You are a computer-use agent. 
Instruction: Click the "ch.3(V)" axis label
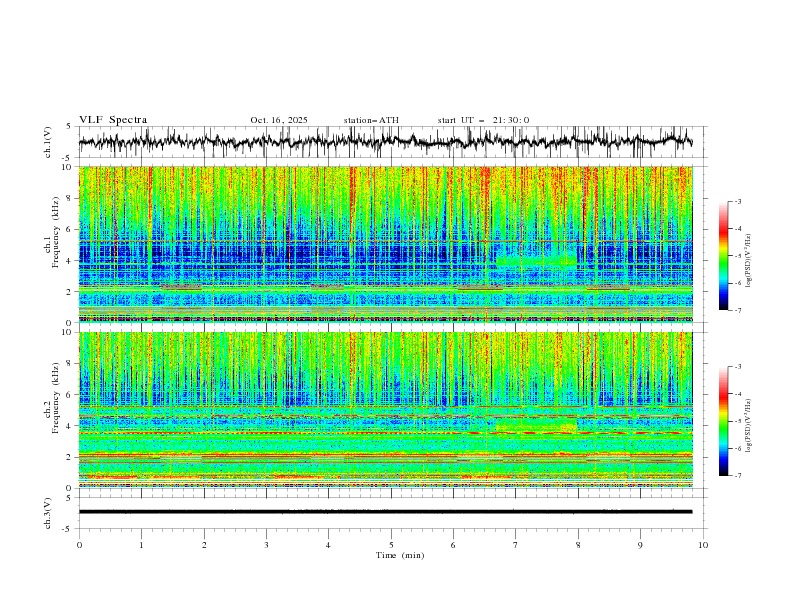click(x=48, y=513)
